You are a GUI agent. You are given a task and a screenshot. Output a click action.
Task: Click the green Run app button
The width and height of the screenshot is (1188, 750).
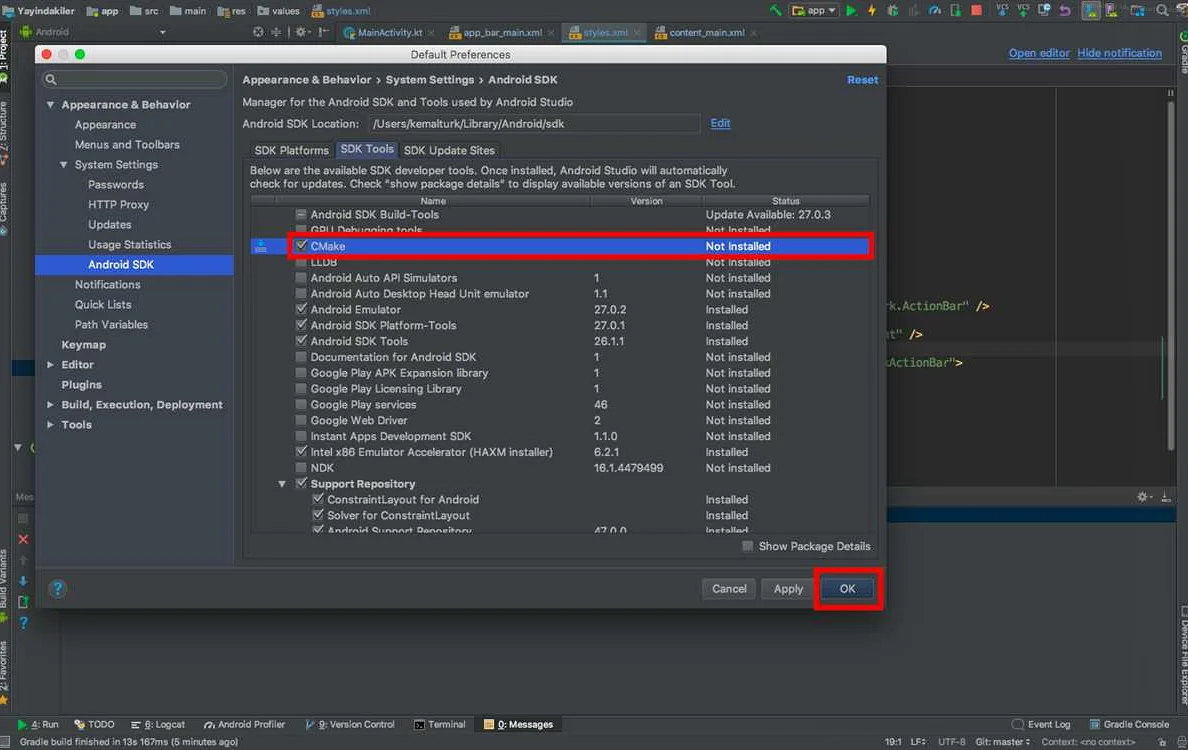pyautogui.click(x=851, y=10)
